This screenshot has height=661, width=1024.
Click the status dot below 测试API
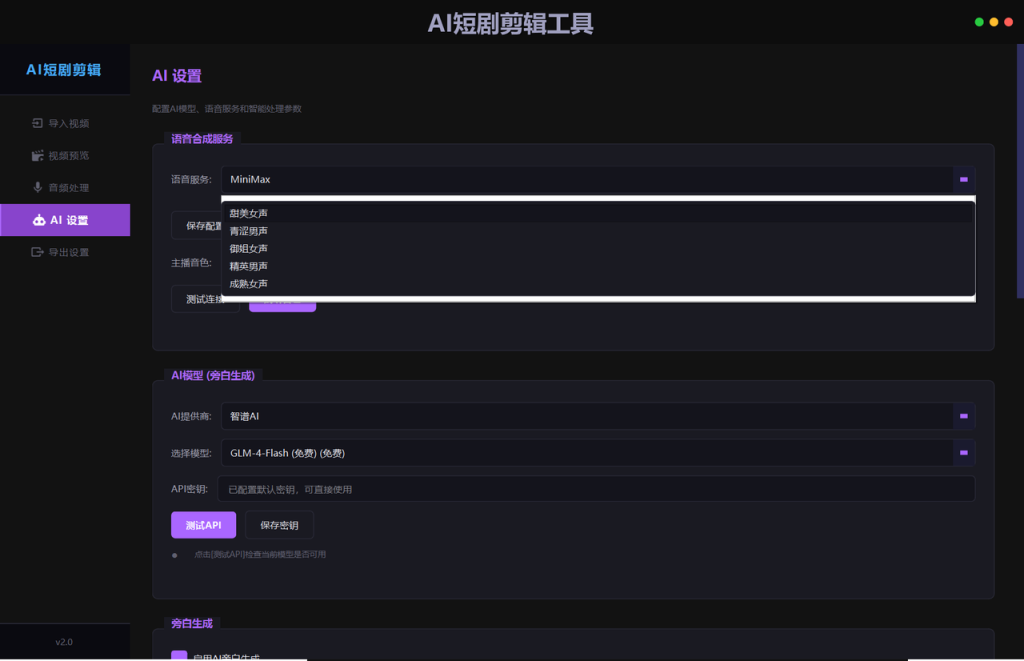click(174, 555)
